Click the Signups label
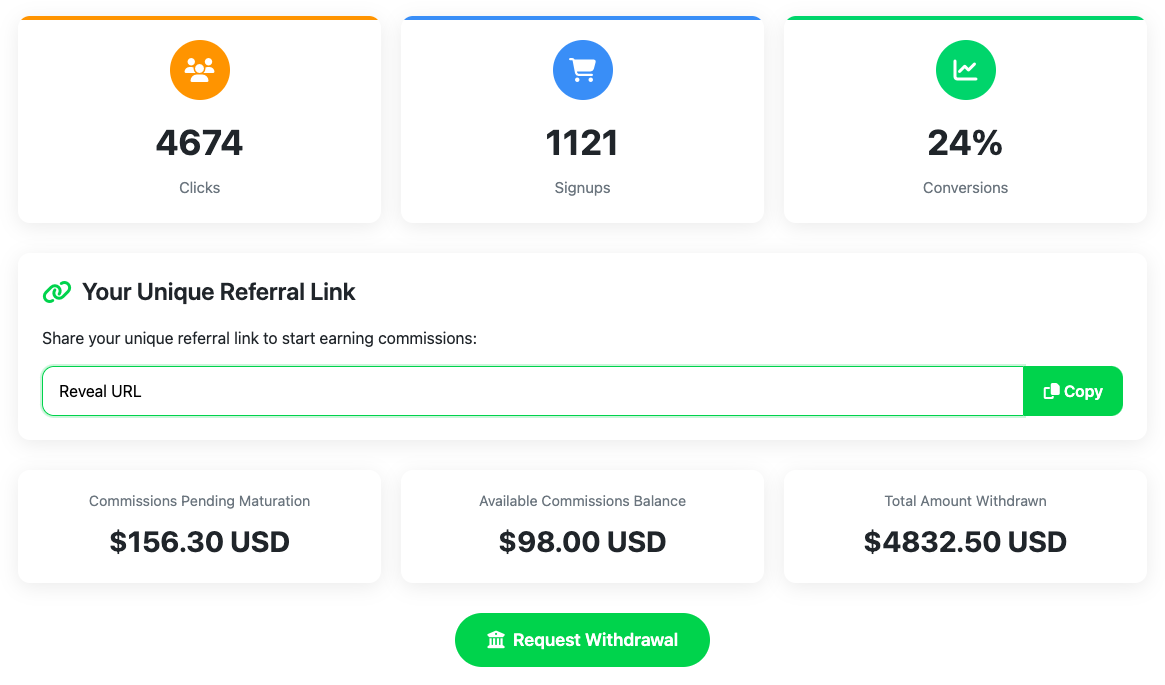The width and height of the screenshot is (1165, 685). pyautogui.click(x=582, y=187)
